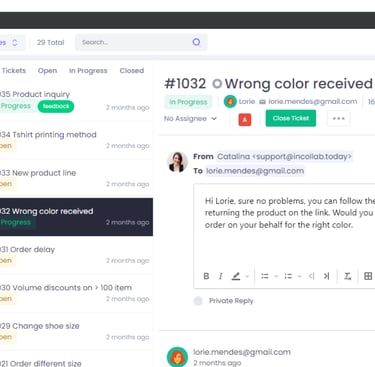
Task: Open the Order different size ticket
Action: pyautogui.click(x=75, y=359)
